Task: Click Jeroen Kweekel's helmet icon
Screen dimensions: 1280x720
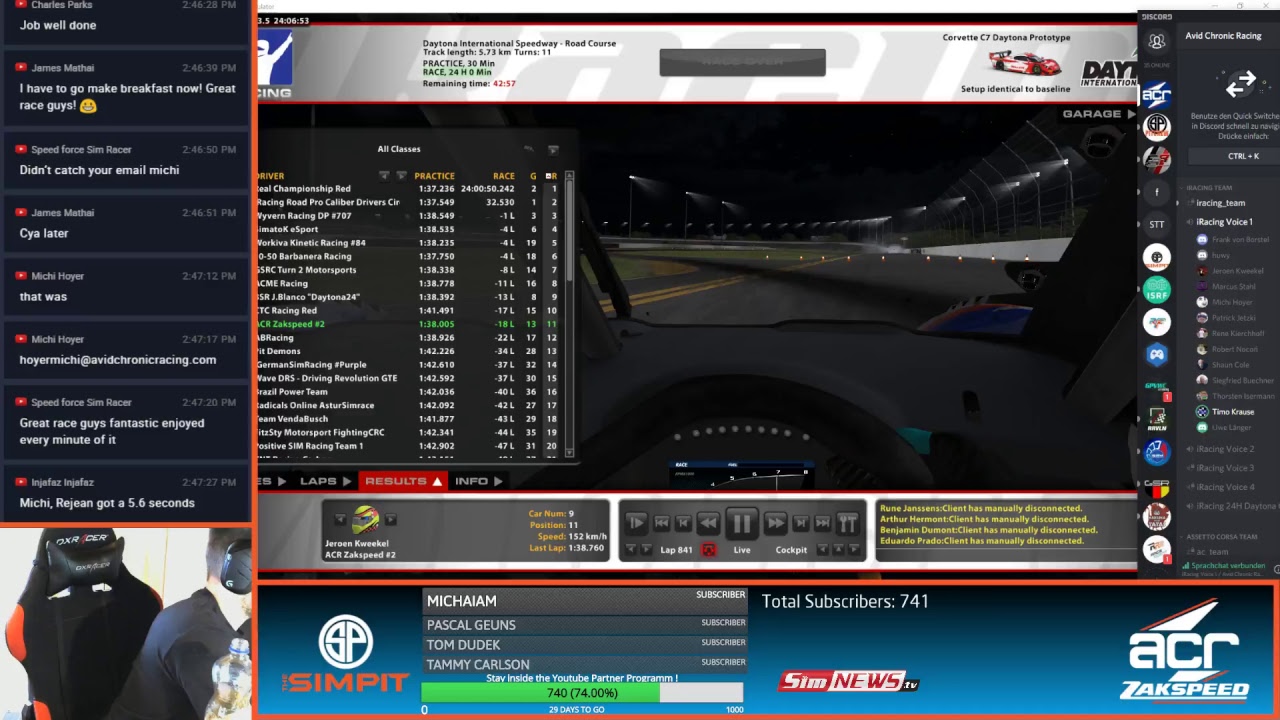Action: tap(366, 520)
